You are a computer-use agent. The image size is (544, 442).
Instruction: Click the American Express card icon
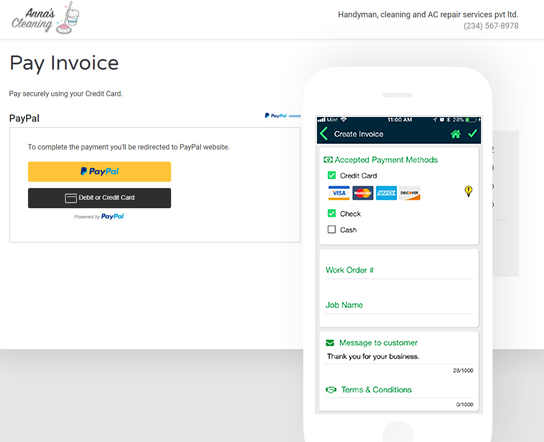pos(386,193)
